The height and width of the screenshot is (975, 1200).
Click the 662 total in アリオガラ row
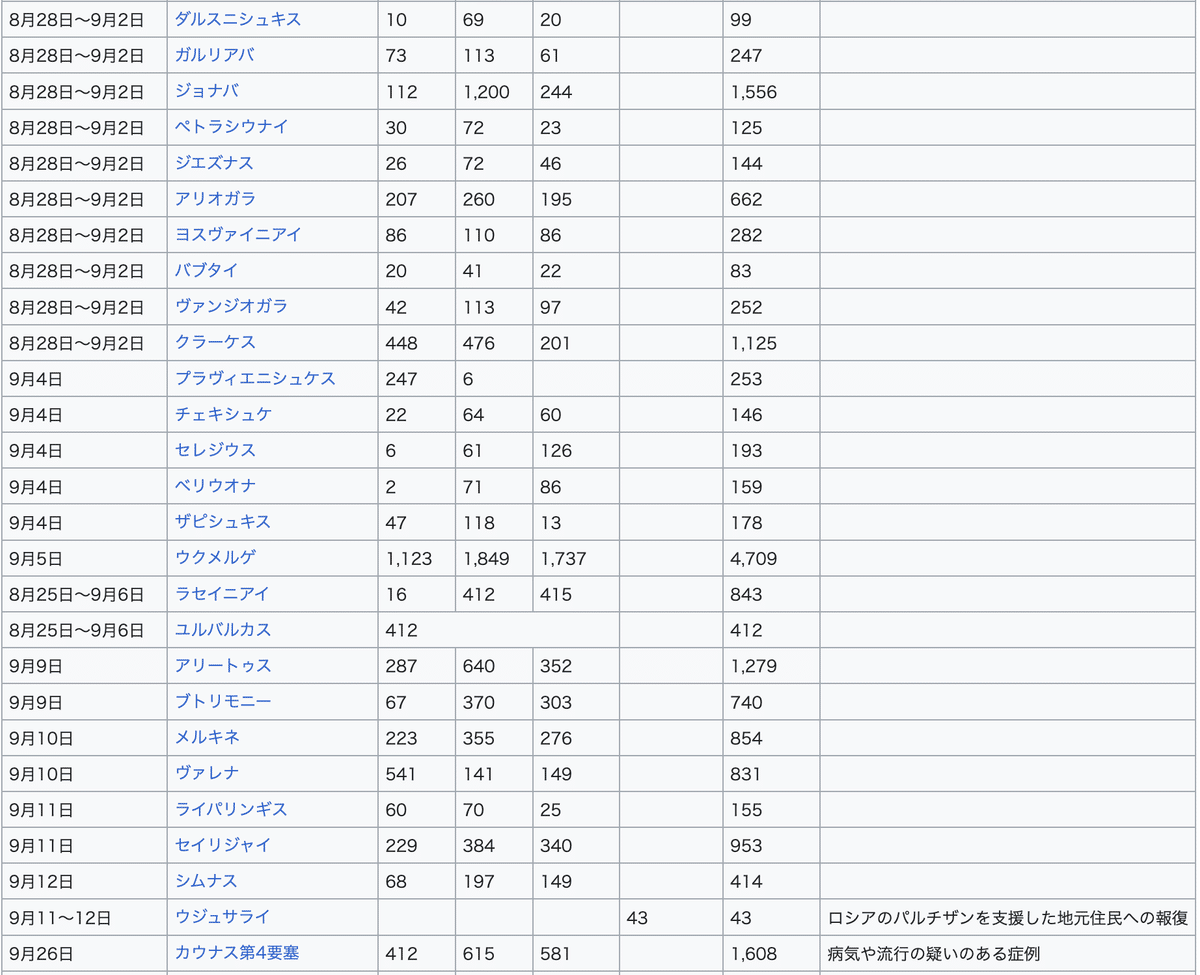pos(746,200)
